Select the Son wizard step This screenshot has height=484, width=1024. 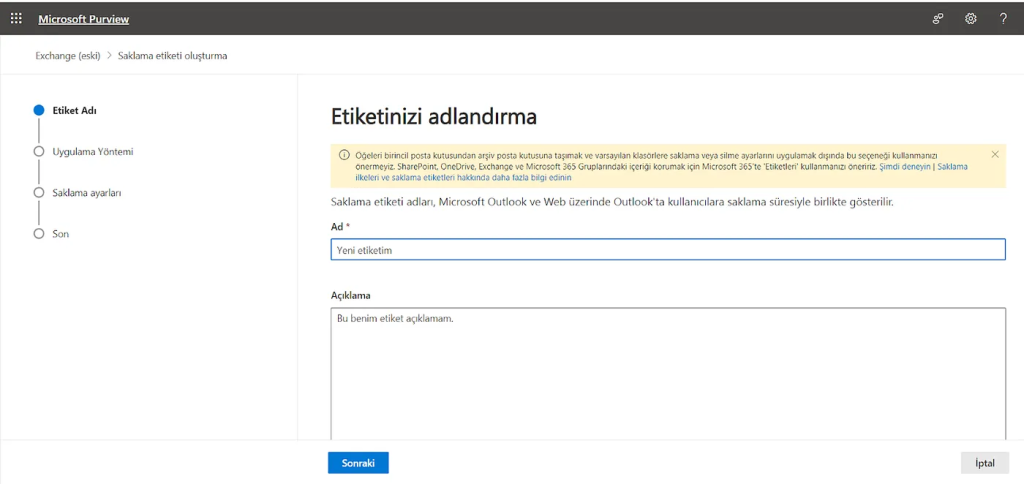pos(60,233)
